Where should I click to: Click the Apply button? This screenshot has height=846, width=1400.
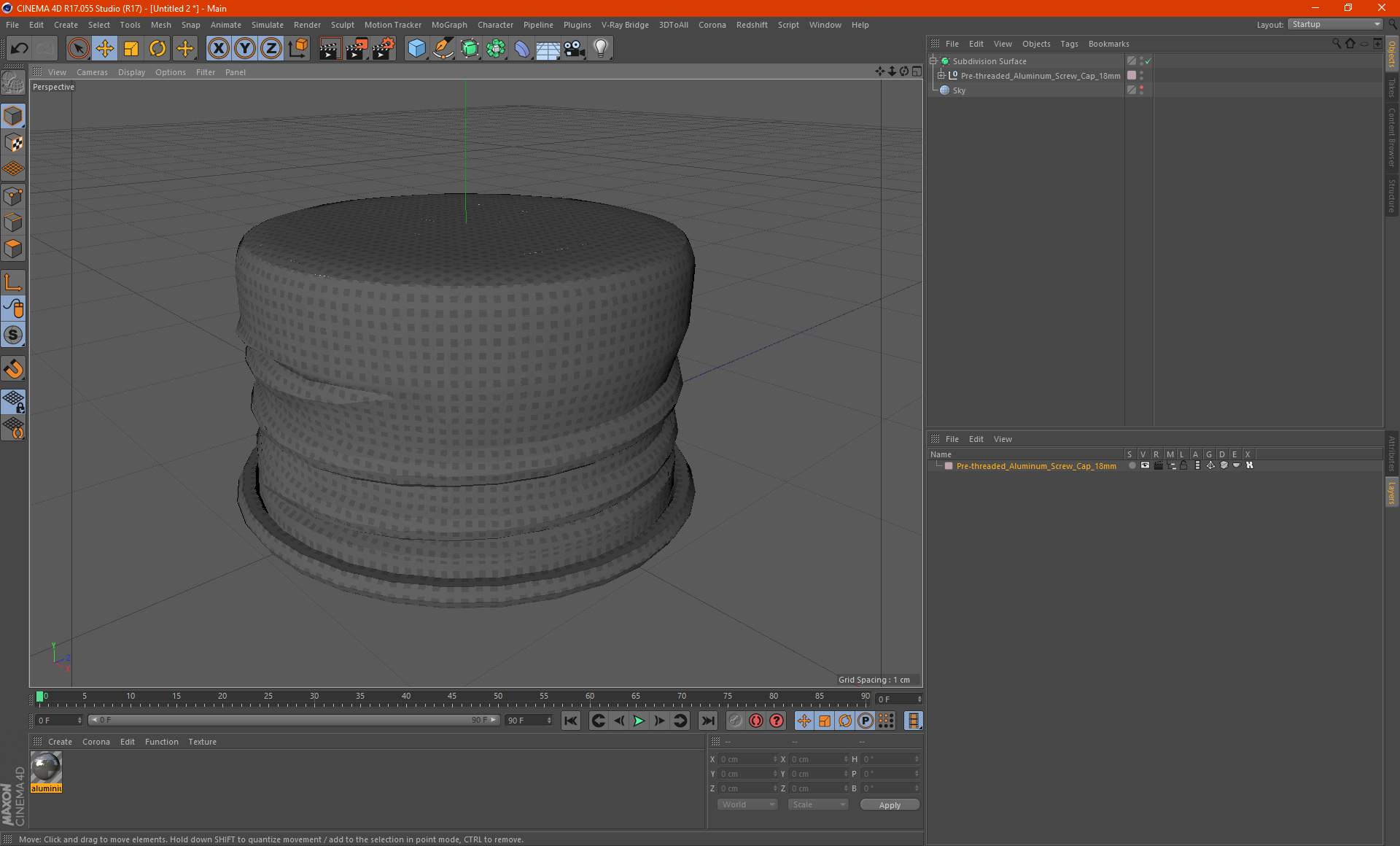(x=890, y=805)
